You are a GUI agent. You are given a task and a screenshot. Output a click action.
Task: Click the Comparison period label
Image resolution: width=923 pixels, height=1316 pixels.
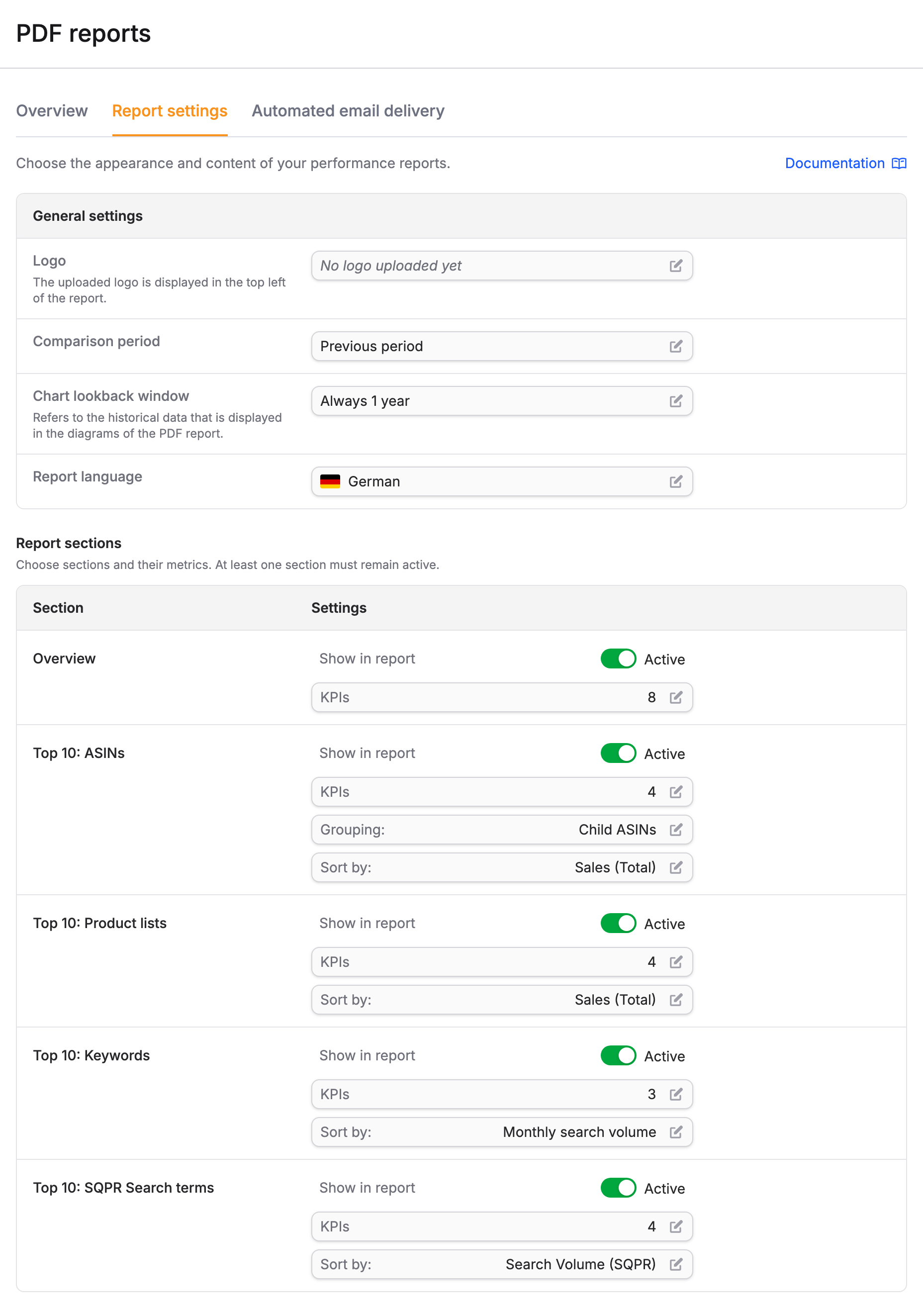96,342
